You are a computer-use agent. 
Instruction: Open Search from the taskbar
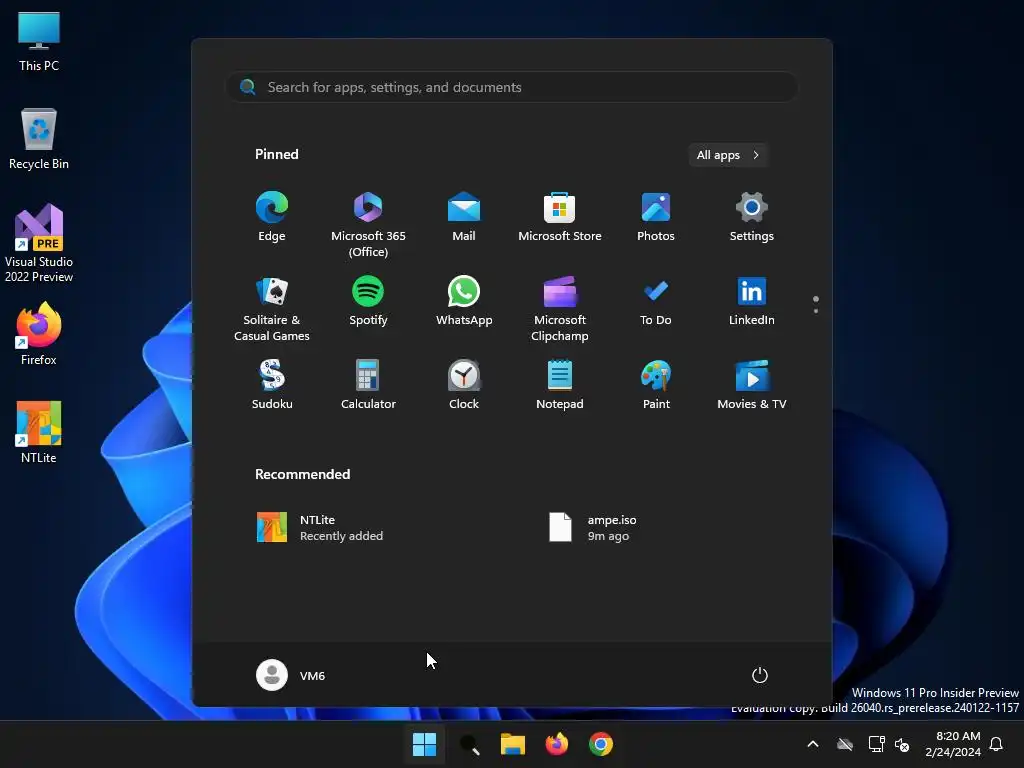469,744
